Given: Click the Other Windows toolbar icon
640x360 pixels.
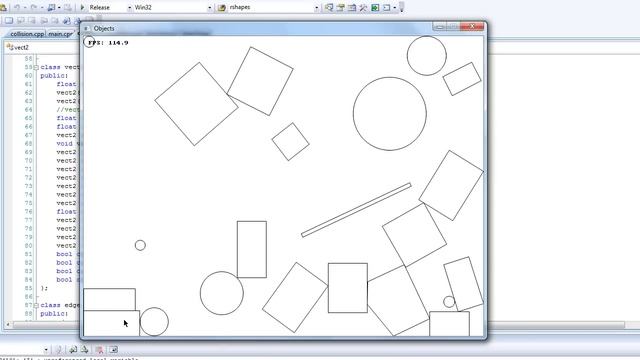Looking at the screenshot, I should (x=387, y=7).
